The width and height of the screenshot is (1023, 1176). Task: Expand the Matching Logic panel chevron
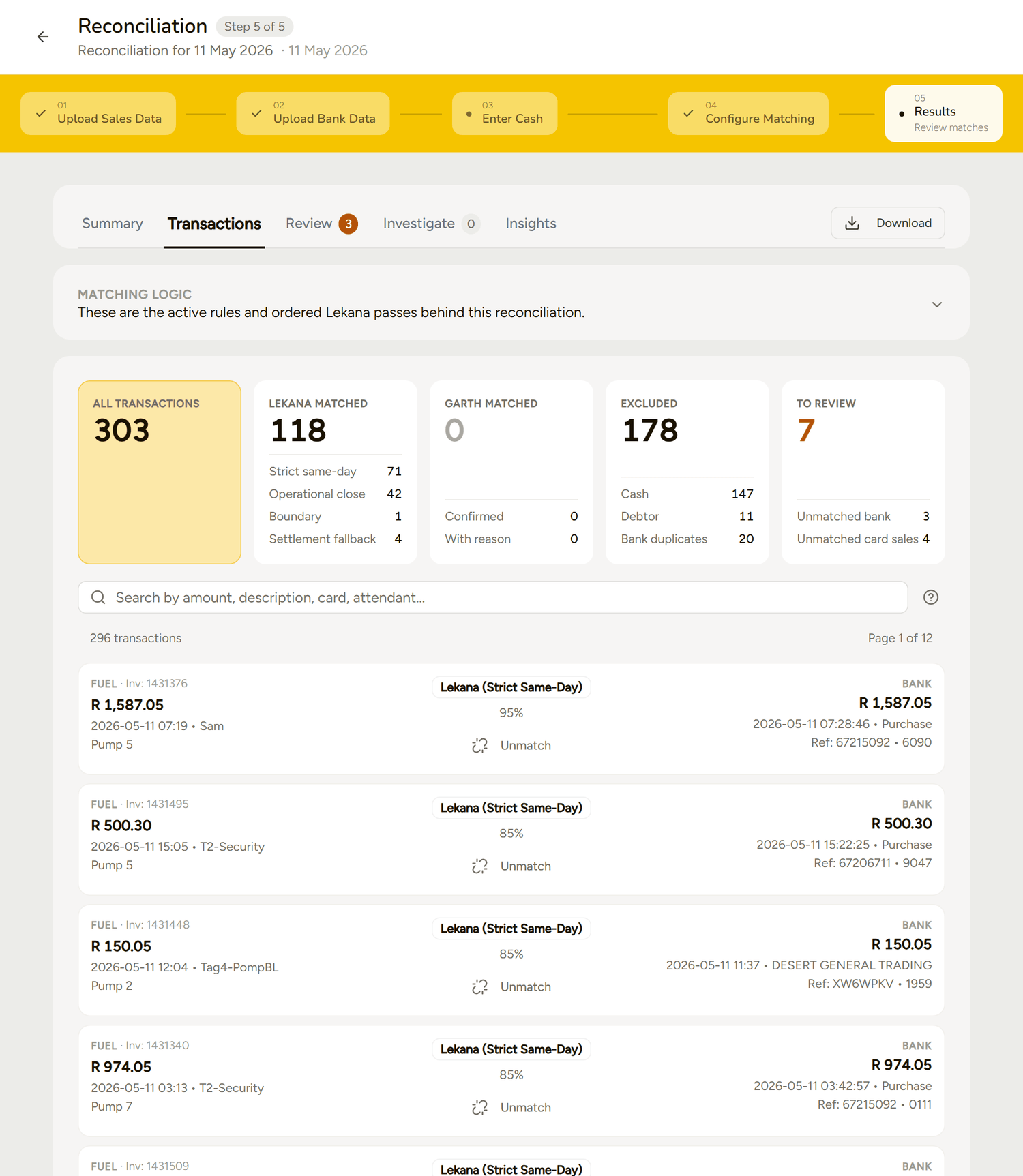click(936, 304)
